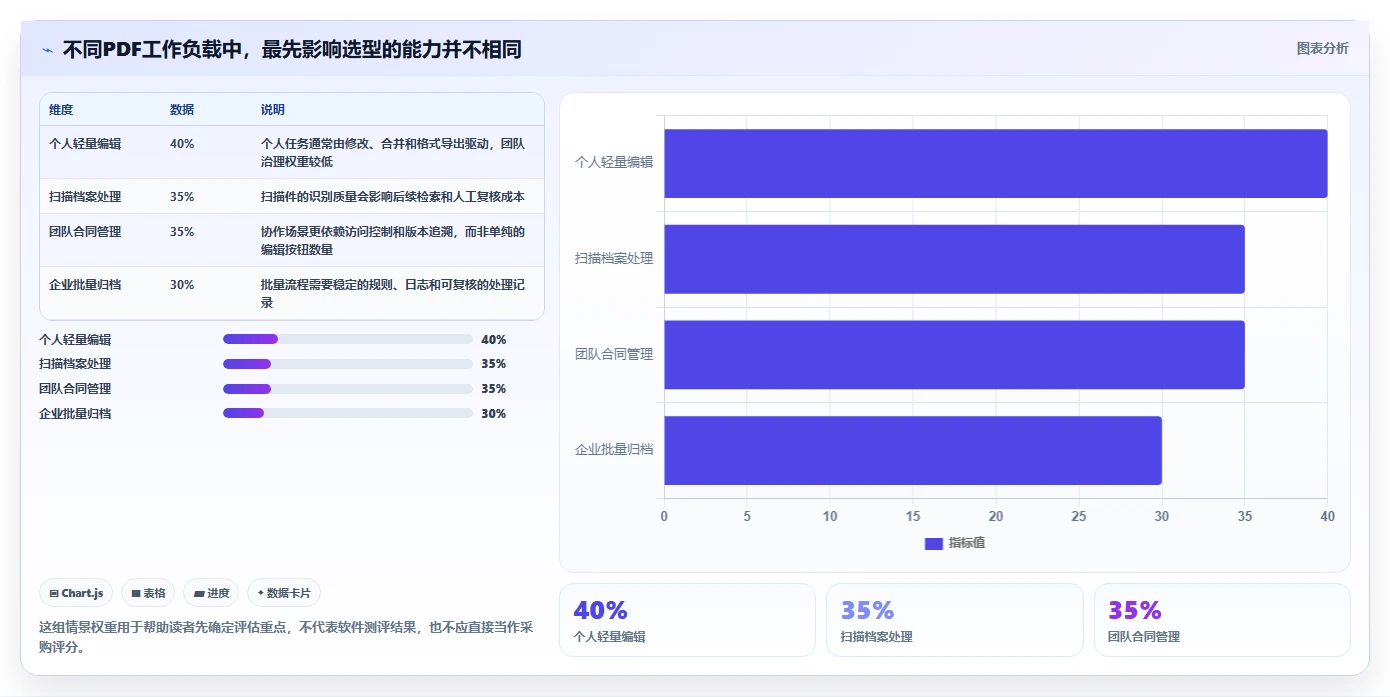Click the 企业批量归档 progress bar
The height and width of the screenshot is (697, 1390).
pos(348,413)
